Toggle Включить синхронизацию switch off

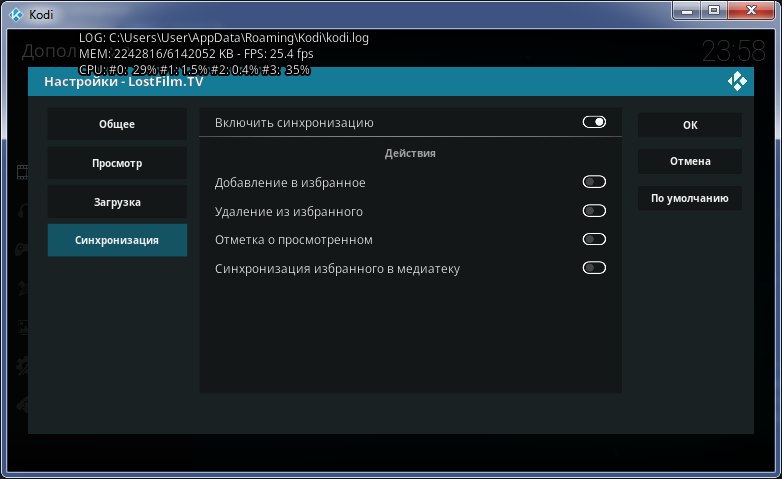pos(594,122)
